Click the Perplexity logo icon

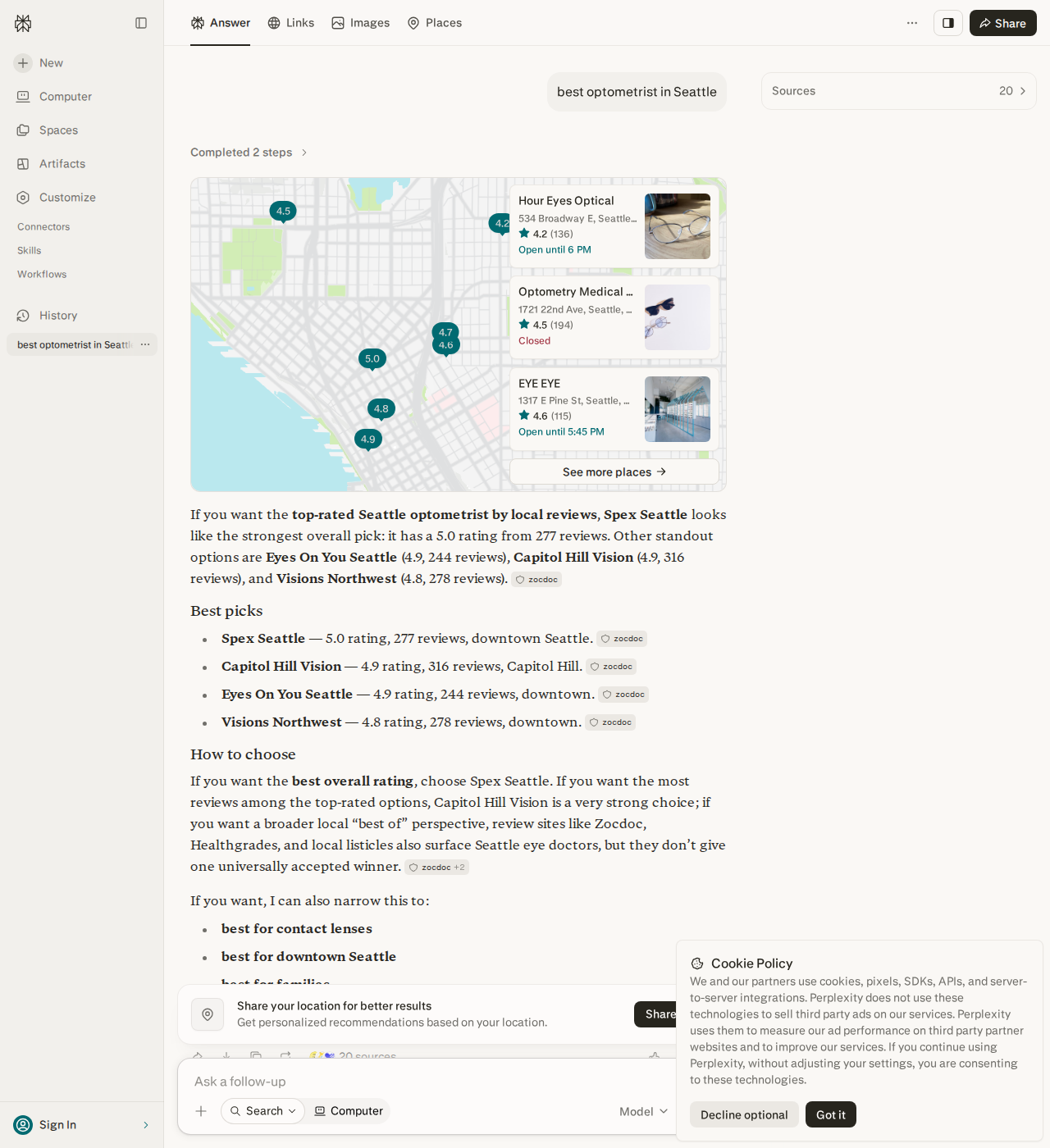pos(23,23)
